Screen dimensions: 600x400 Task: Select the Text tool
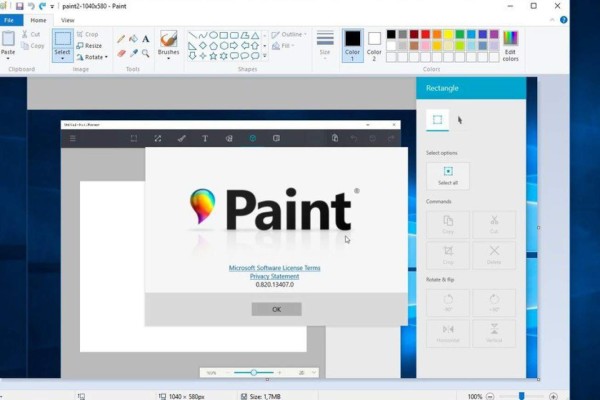[x=146, y=39]
